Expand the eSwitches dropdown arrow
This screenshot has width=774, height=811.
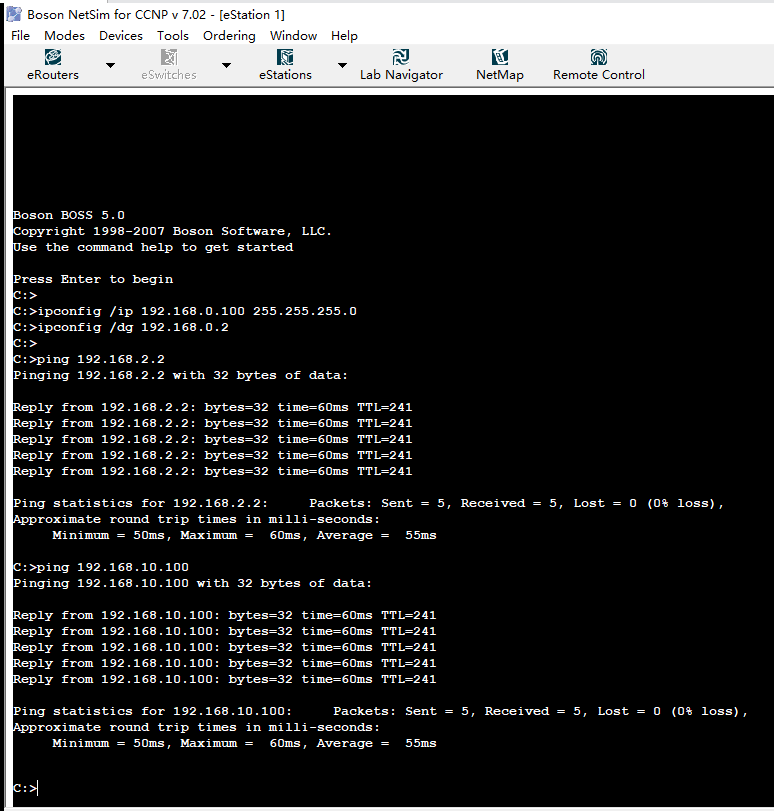tap(226, 65)
